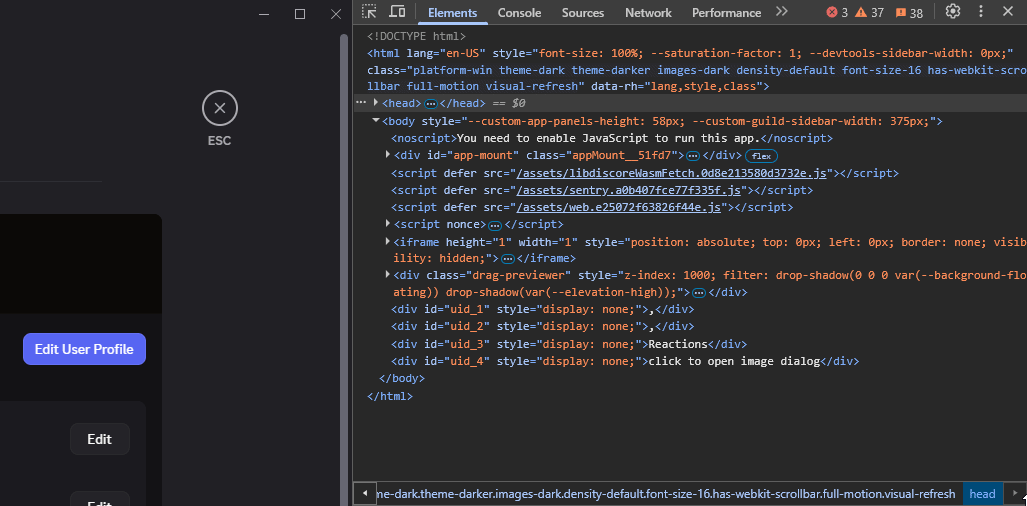Viewport: 1027px width, 506px height.
Task: Switch to the Console tab
Action: pyautogui.click(x=519, y=12)
